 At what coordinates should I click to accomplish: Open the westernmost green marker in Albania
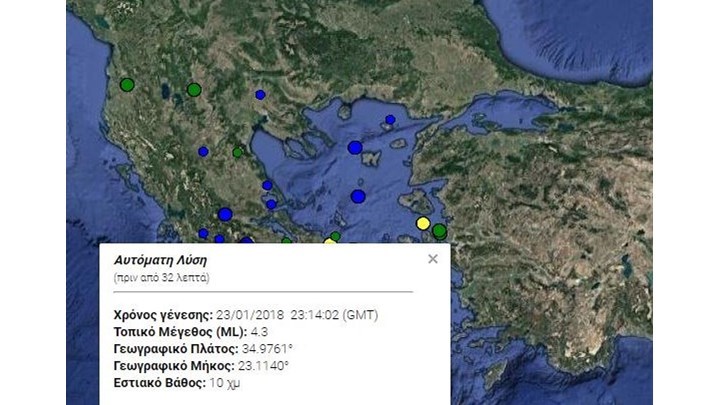coord(127,85)
